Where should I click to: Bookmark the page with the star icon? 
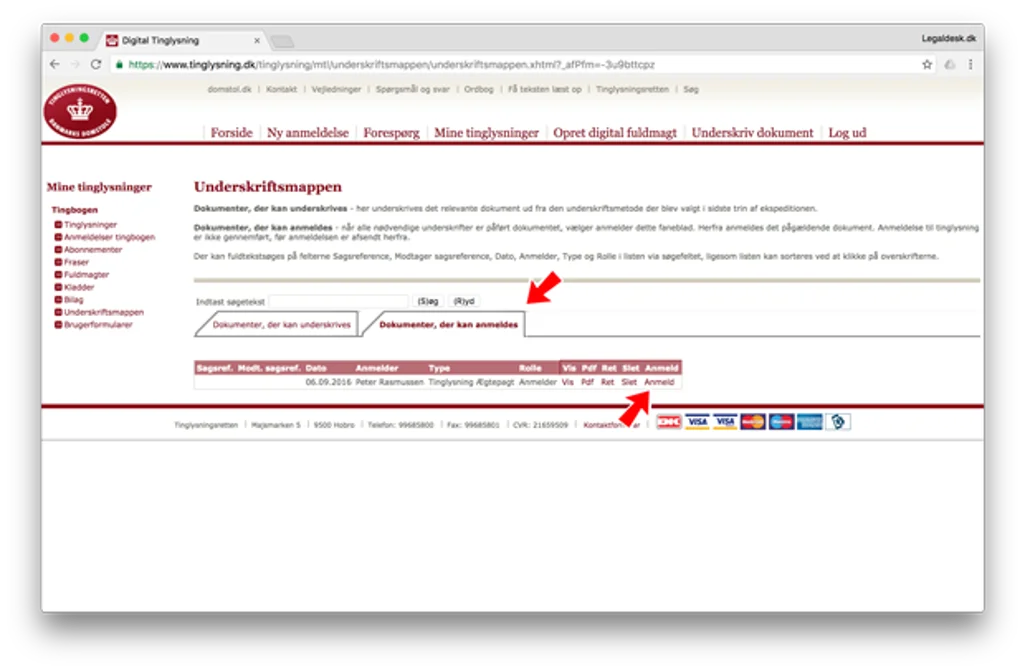point(927,64)
